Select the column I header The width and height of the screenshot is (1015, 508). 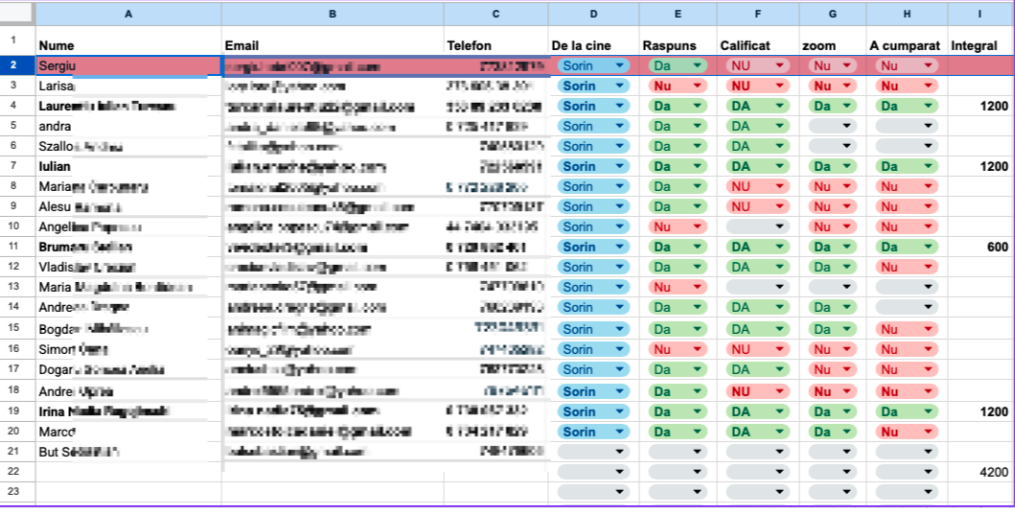coord(979,14)
